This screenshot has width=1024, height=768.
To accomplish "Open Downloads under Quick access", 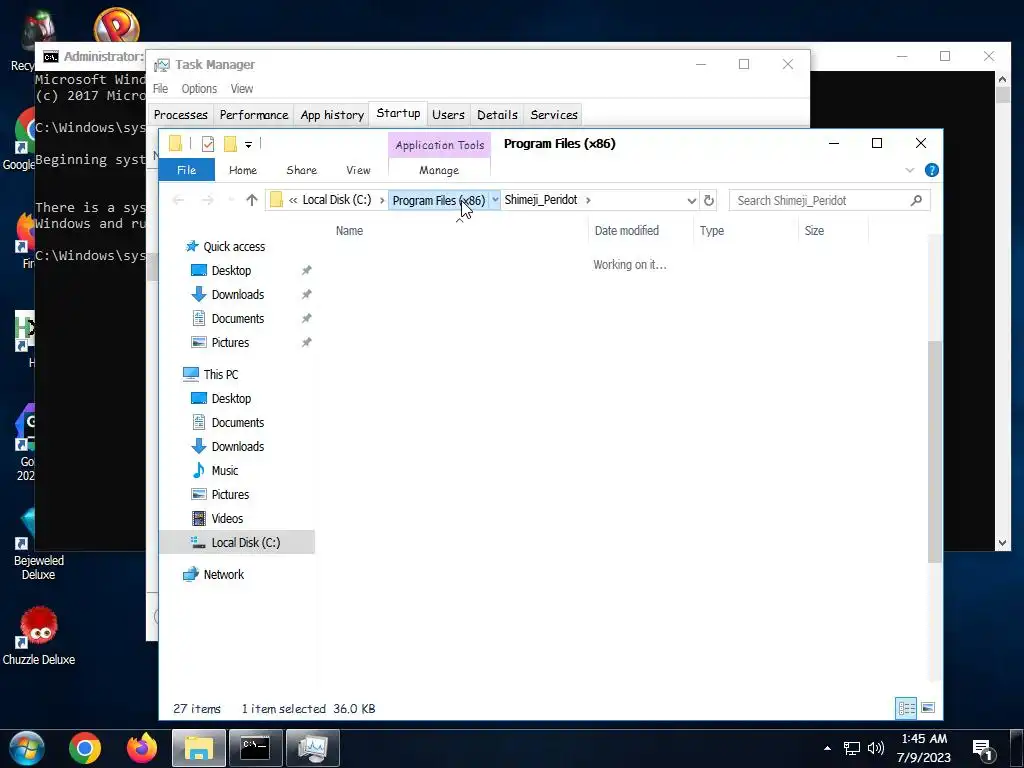I will pyautogui.click(x=238, y=295).
